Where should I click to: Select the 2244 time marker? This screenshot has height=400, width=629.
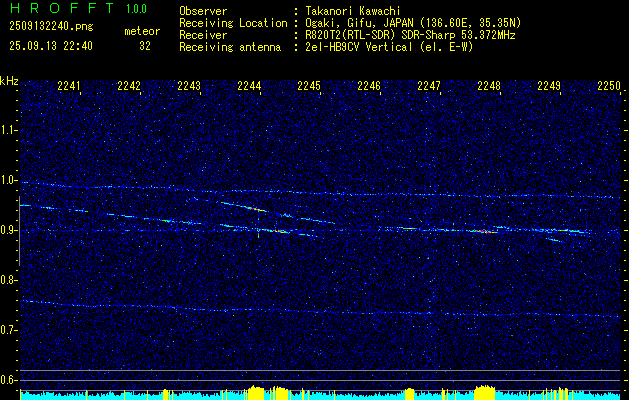coord(249,87)
